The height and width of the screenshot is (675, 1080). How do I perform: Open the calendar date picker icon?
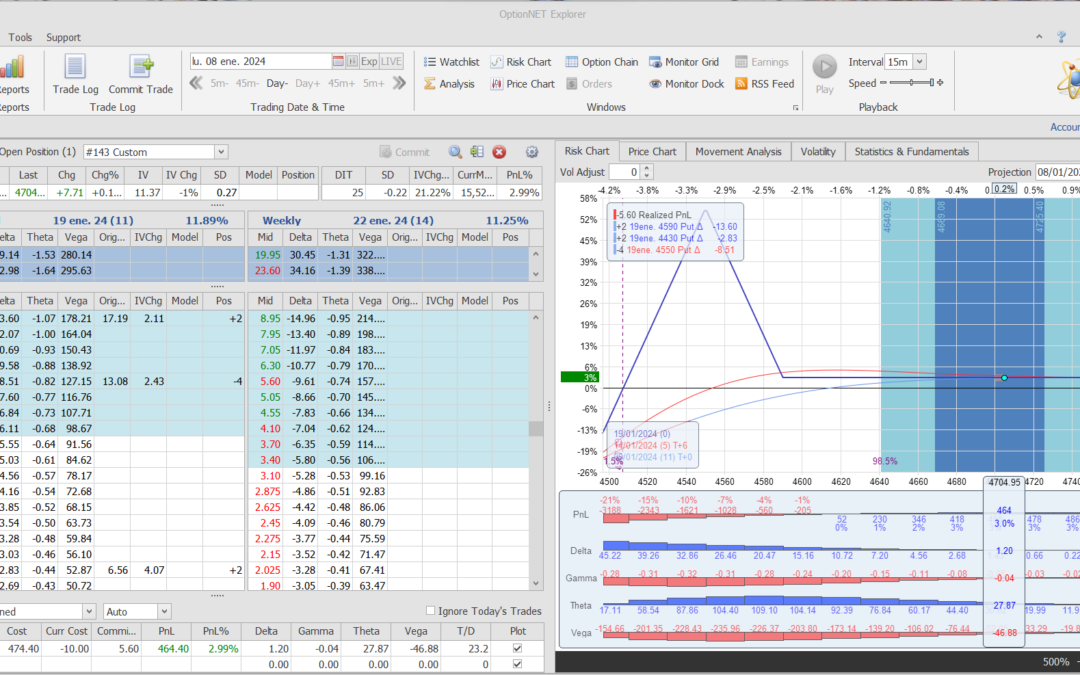pos(338,61)
